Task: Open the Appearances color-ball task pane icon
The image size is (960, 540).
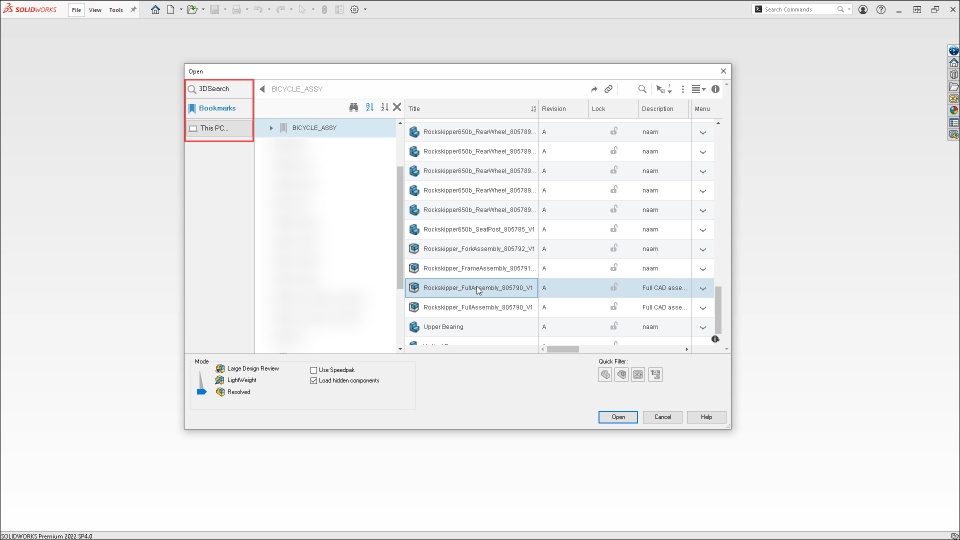Action: (954, 110)
